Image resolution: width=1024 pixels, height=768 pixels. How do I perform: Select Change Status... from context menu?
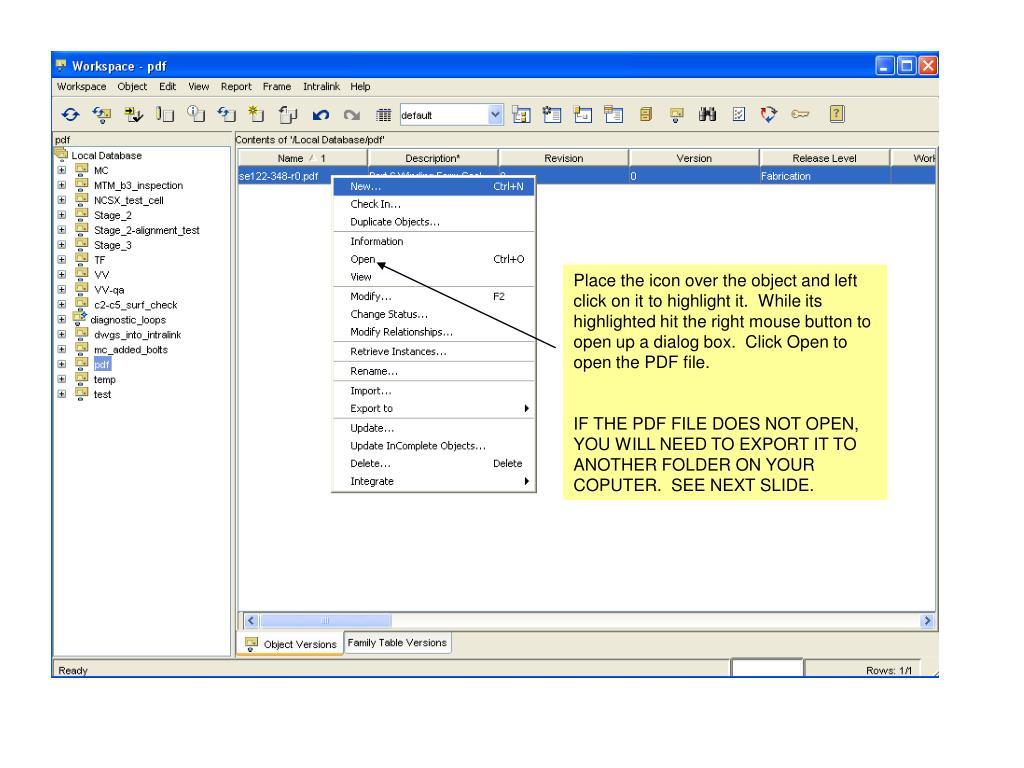(x=434, y=314)
